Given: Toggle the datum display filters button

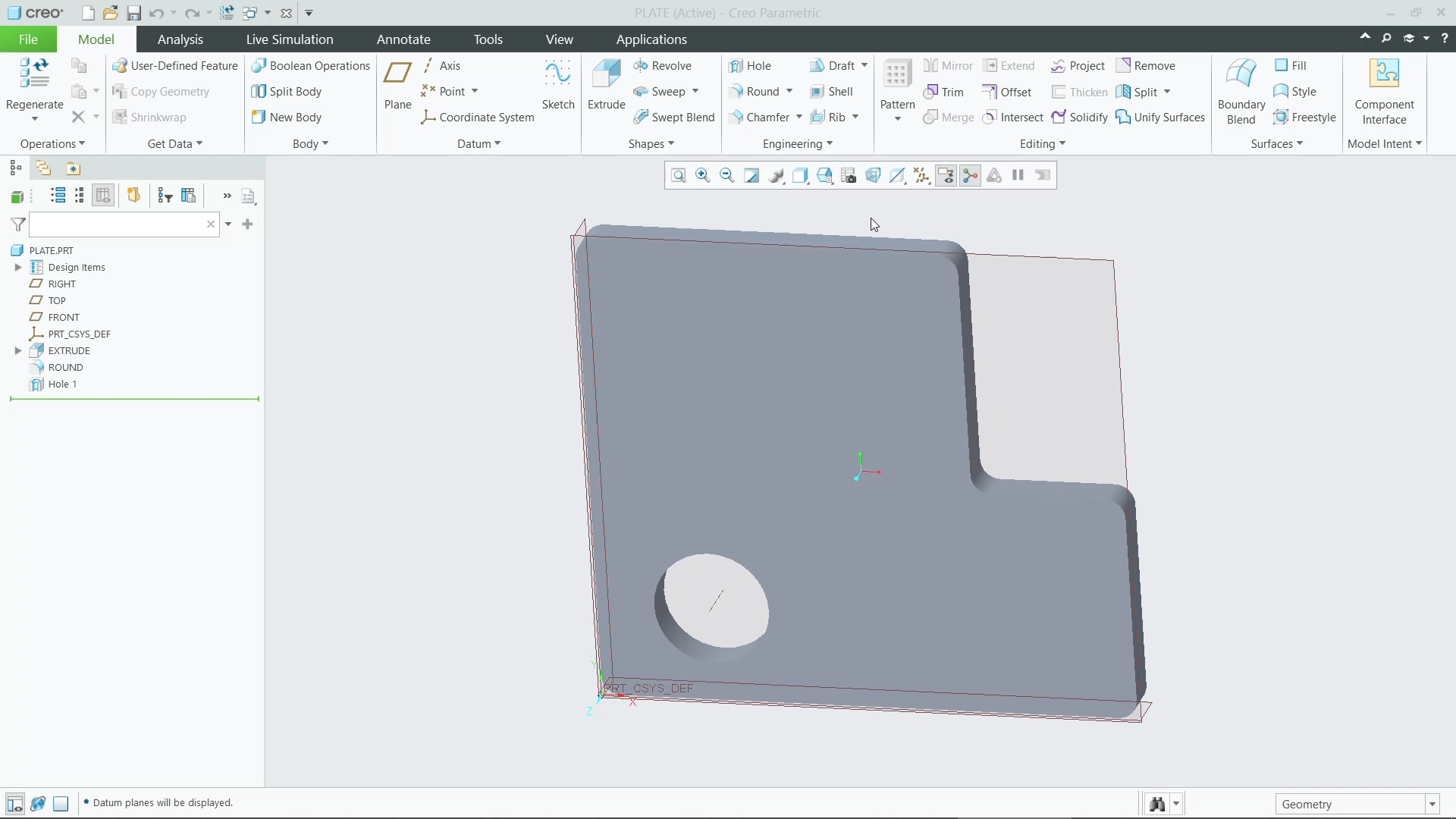Looking at the screenshot, I should (921, 176).
